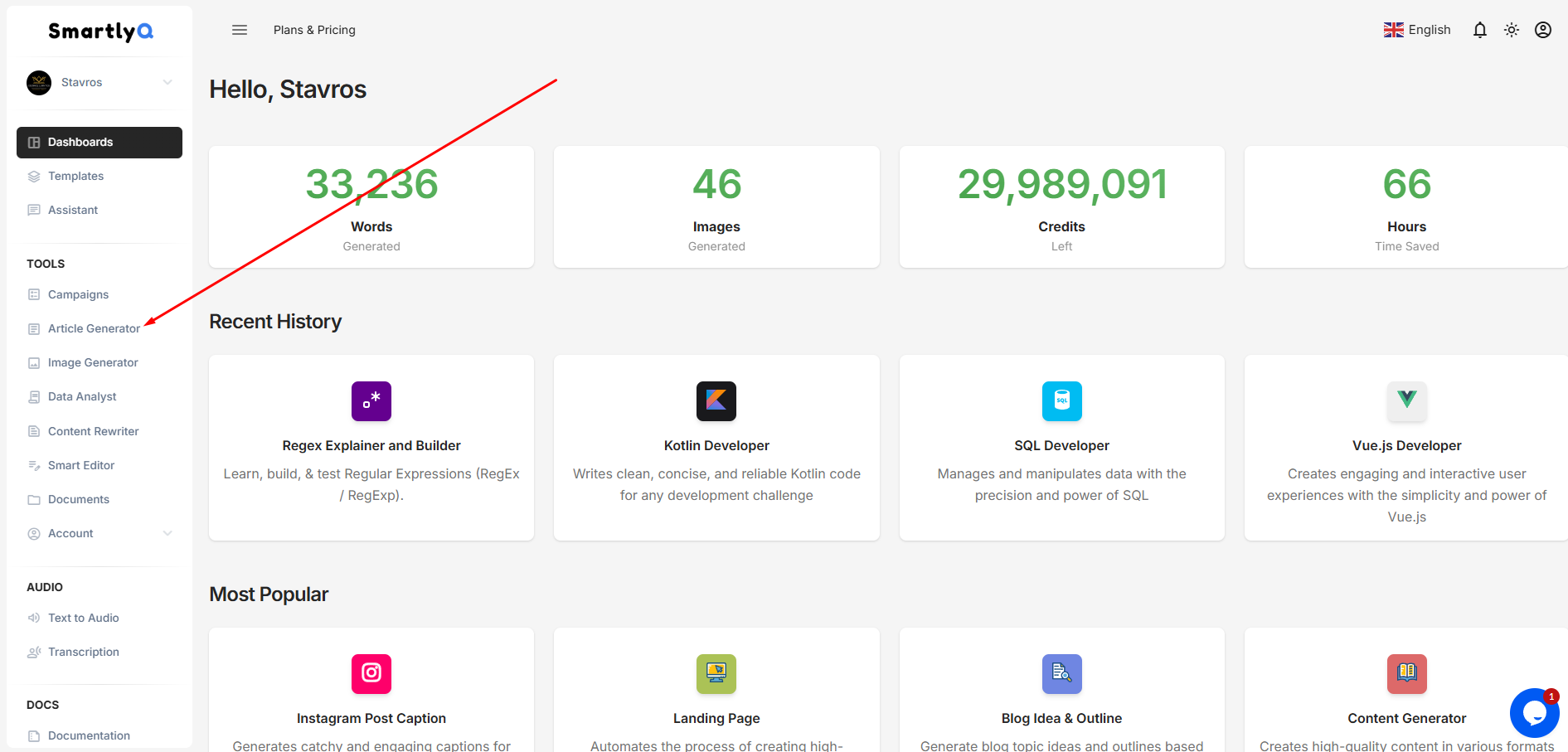Screen dimensions: 1568x752
Task: Click the Article Generator sidebar icon
Action: pos(34,329)
